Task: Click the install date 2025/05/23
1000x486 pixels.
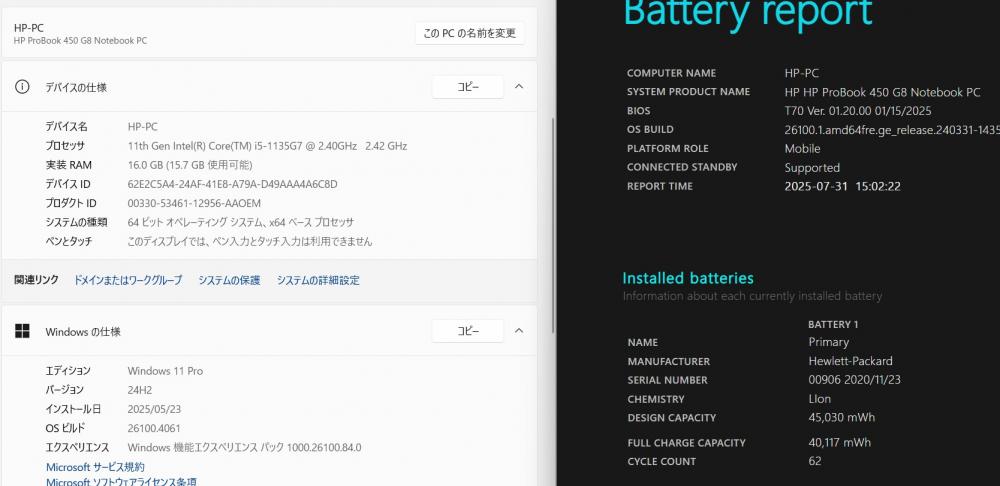Action: (154, 409)
